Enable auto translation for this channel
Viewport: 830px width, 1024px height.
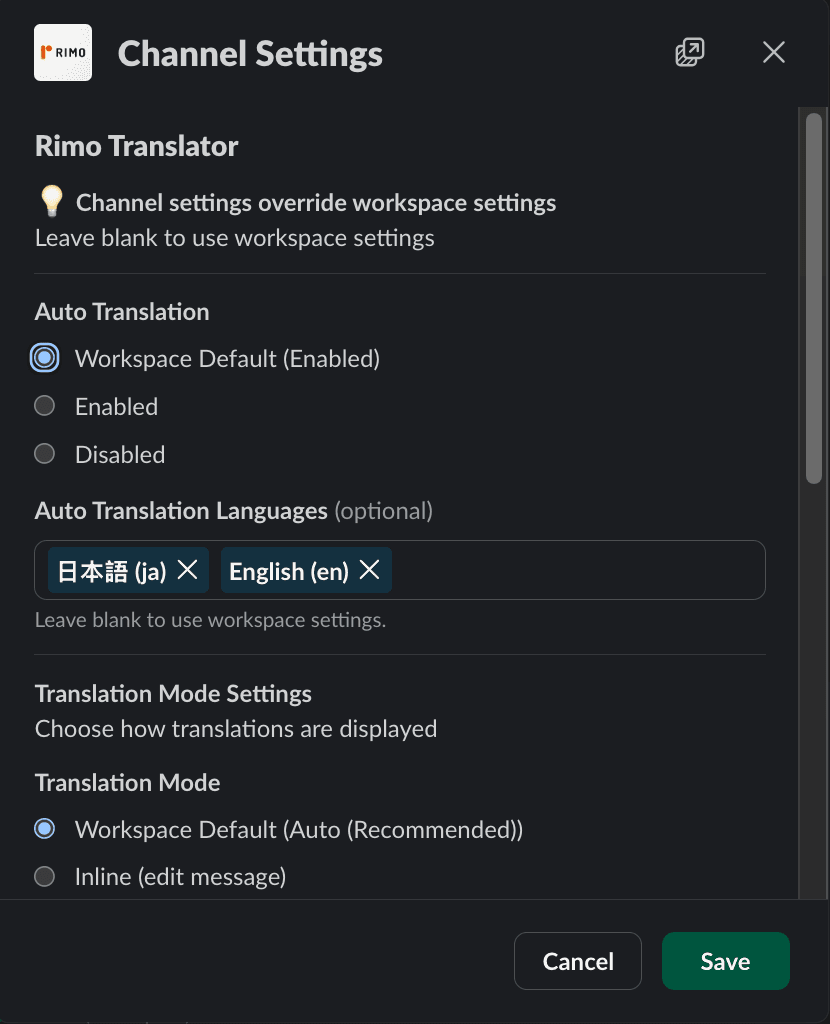(x=44, y=405)
